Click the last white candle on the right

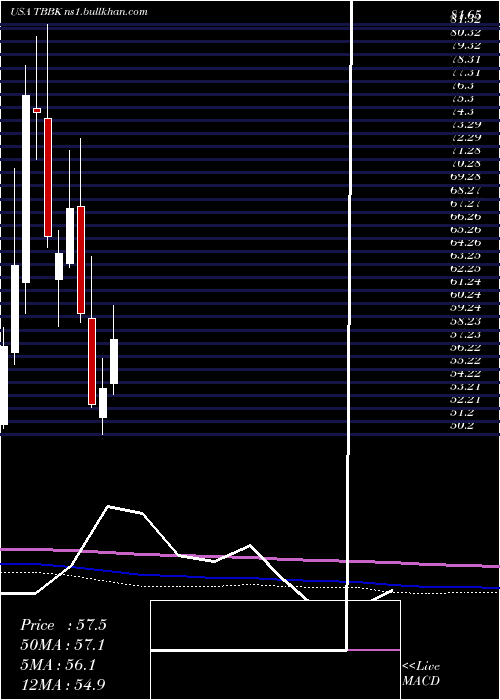click(x=114, y=361)
